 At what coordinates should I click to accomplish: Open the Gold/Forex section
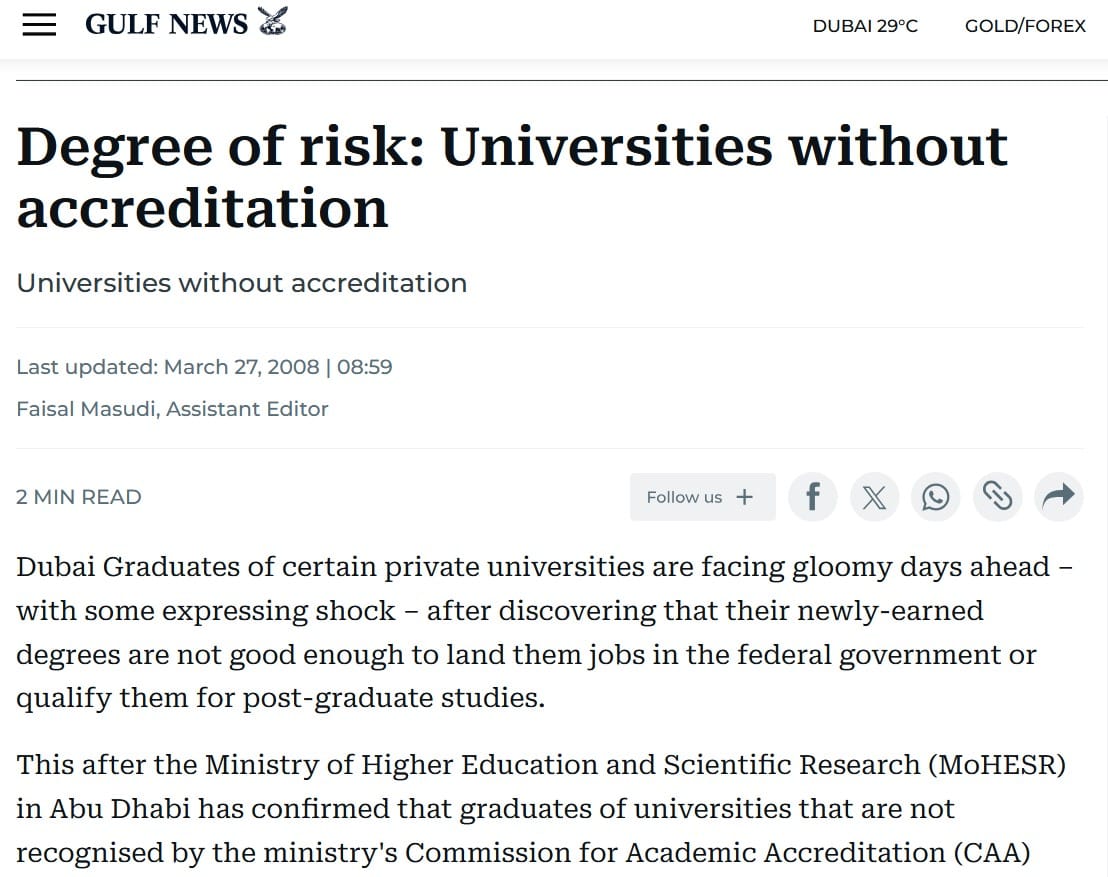pyautogui.click(x=1025, y=26)
